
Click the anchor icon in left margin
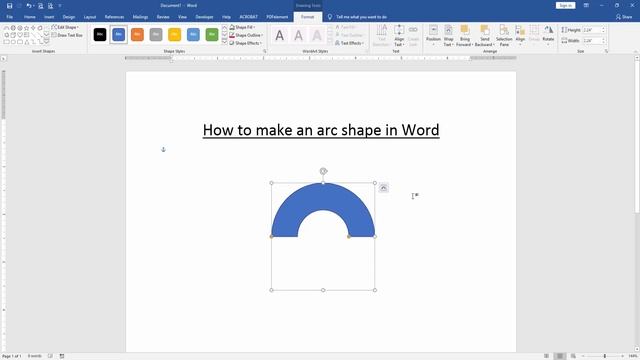(x=163, y=149)
